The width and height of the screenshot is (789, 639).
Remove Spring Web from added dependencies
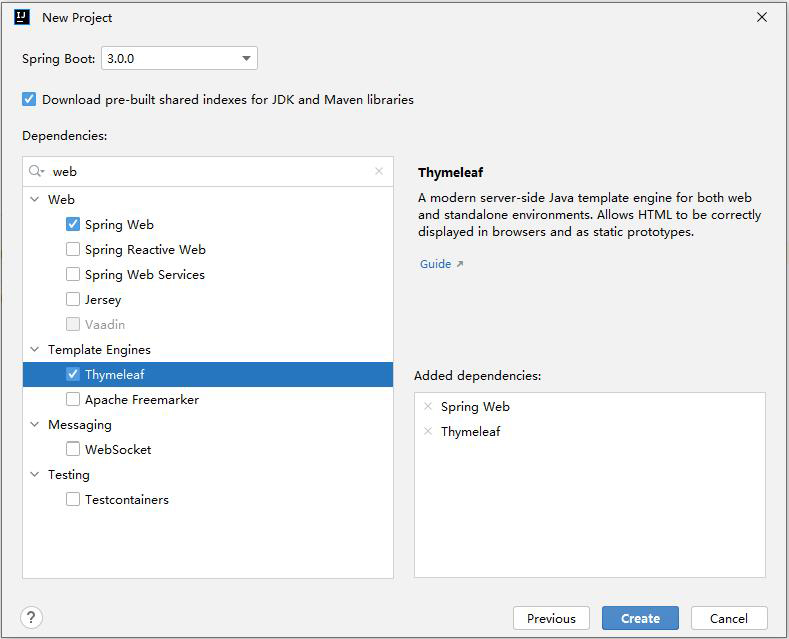pos(428,406)
